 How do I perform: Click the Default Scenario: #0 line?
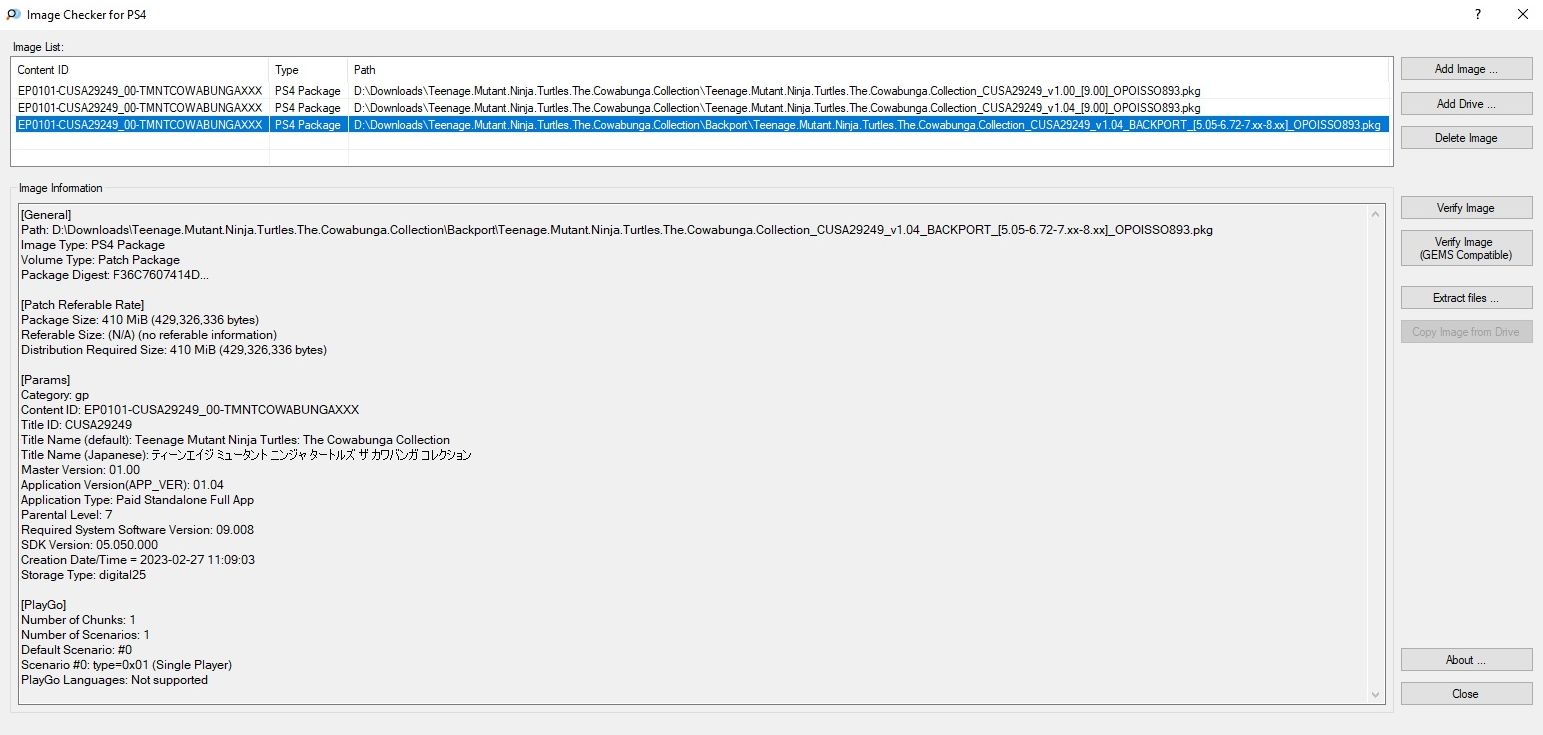tap(76, 649)
